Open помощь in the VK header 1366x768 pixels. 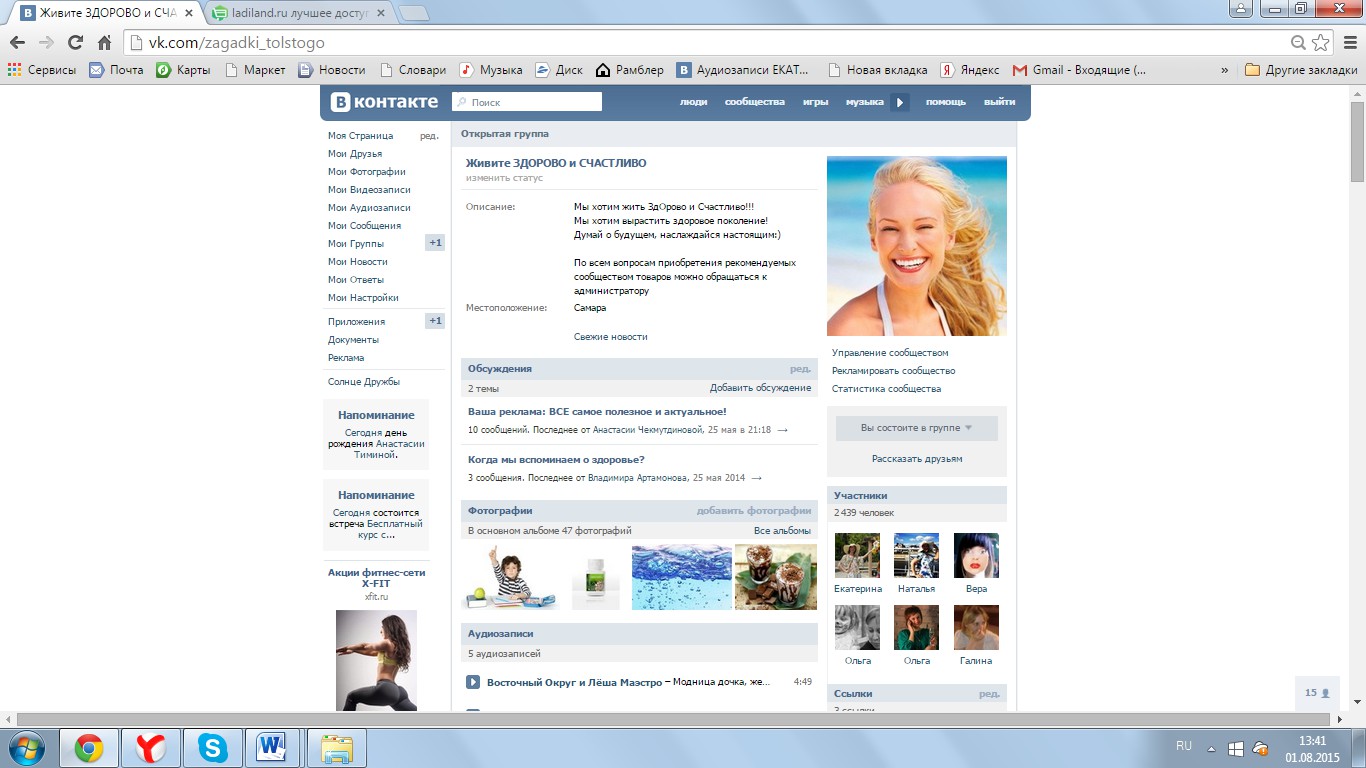tap(946, 102)
